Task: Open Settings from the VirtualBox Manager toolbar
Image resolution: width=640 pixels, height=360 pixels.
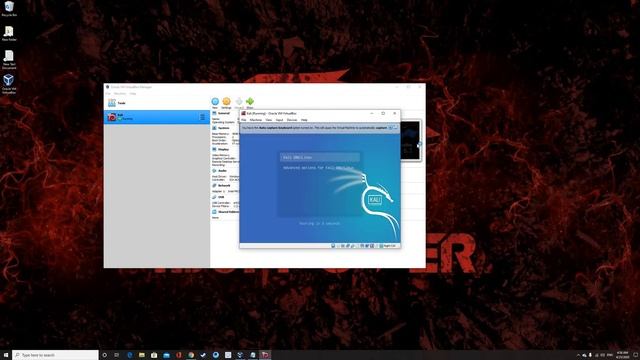Action: pyautogui.click(x=227, y=101)
